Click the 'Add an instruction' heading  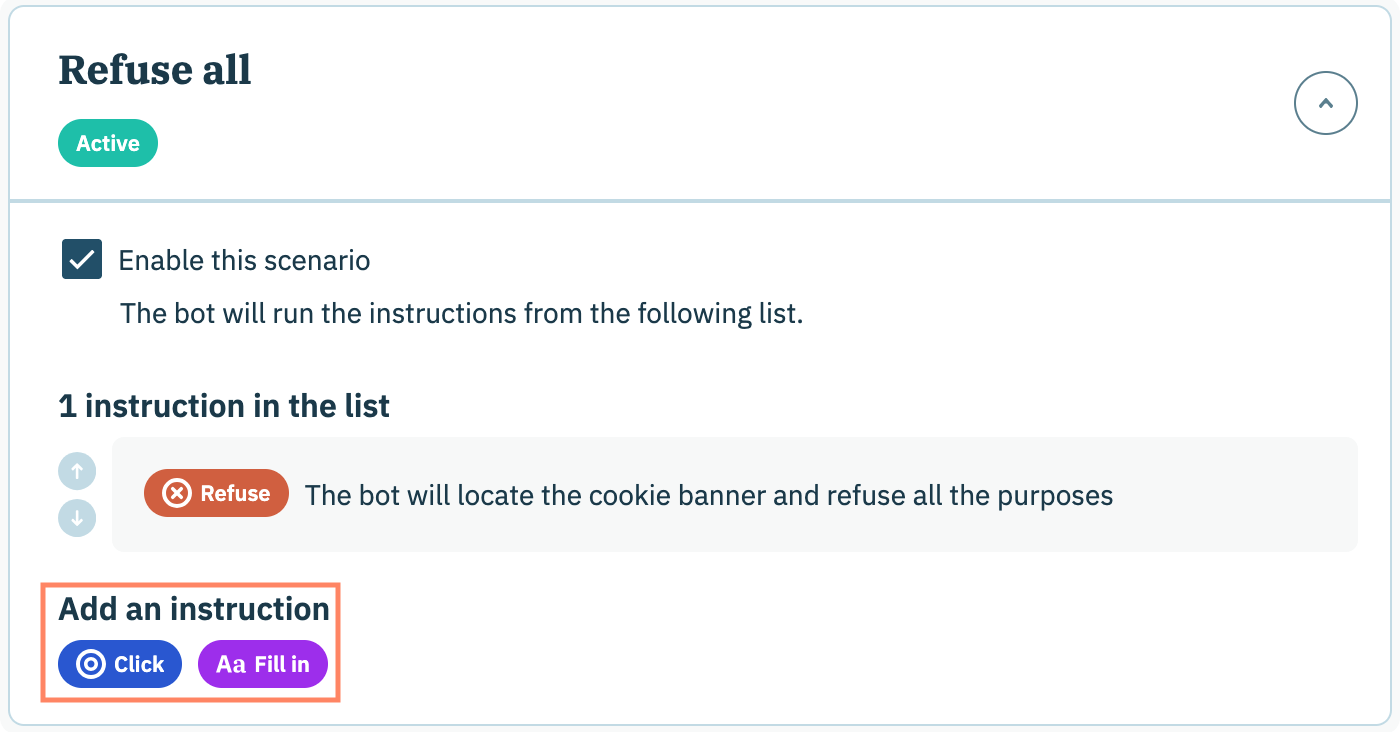pos(194,609)
